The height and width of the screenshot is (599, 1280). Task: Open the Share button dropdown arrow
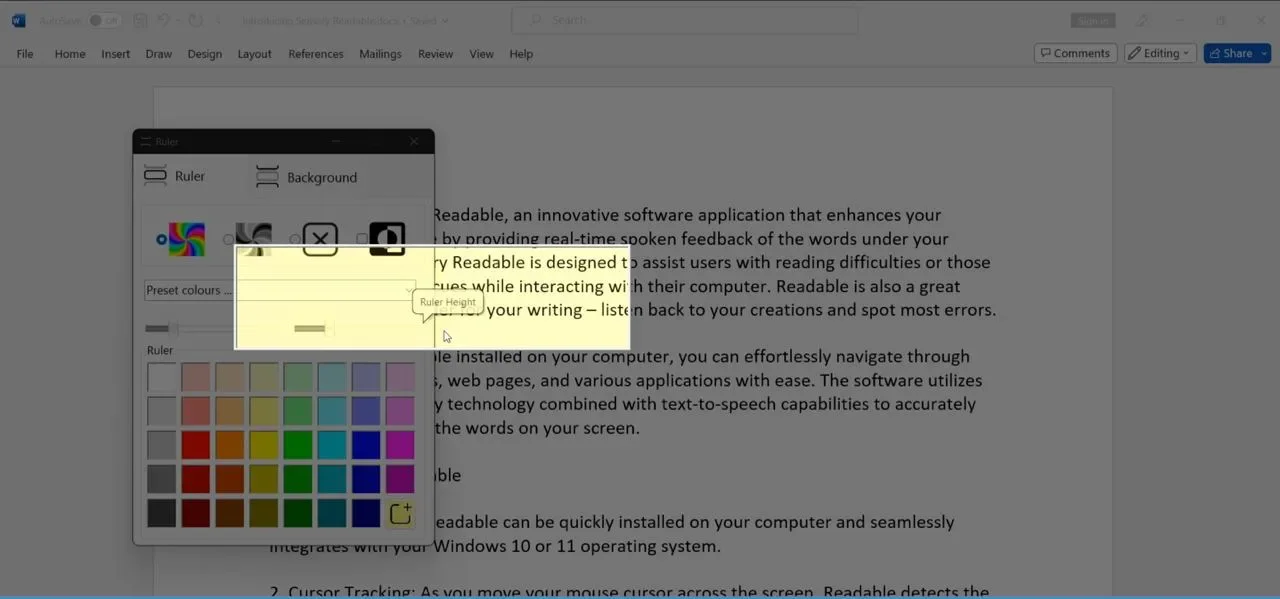point(1265,53)
